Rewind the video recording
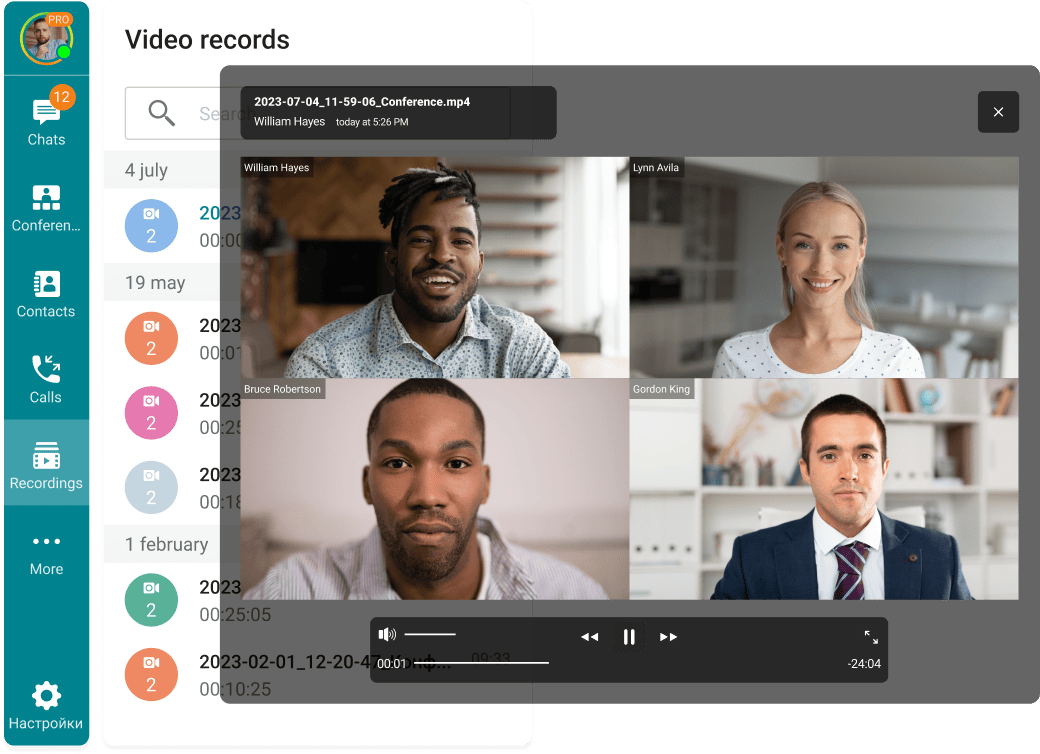1040x754 pixels. 589,637
